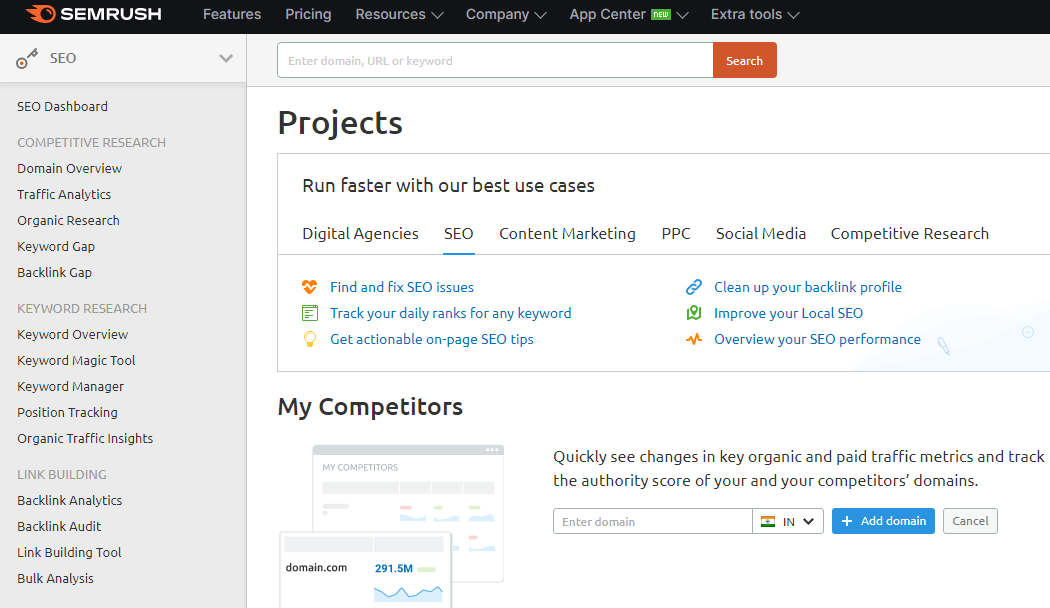Switch to the Content Marketing tab

coord(567,234)
